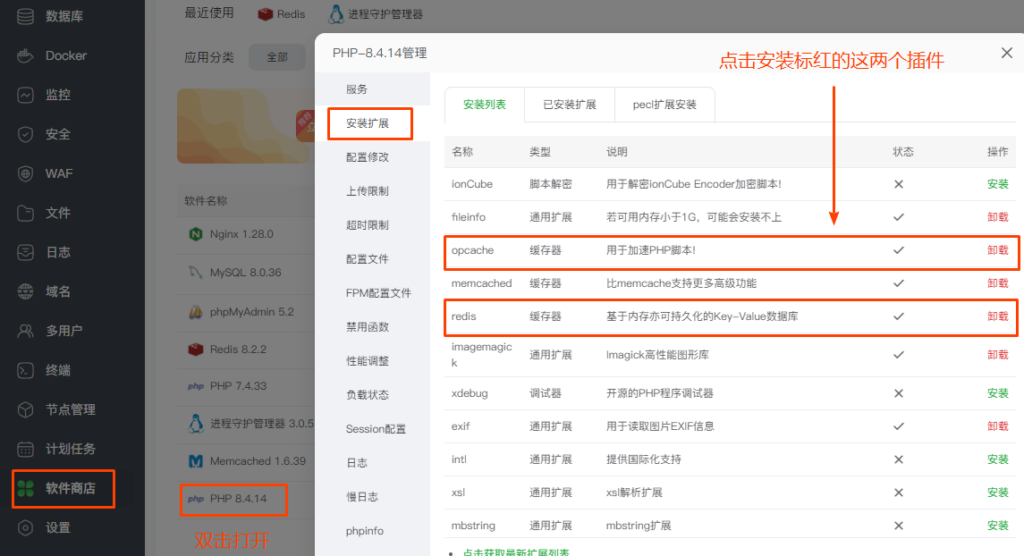Click the 域名 globe icon in sidebar
Screen dimensions: 1024x556
[x=25, y=291]
